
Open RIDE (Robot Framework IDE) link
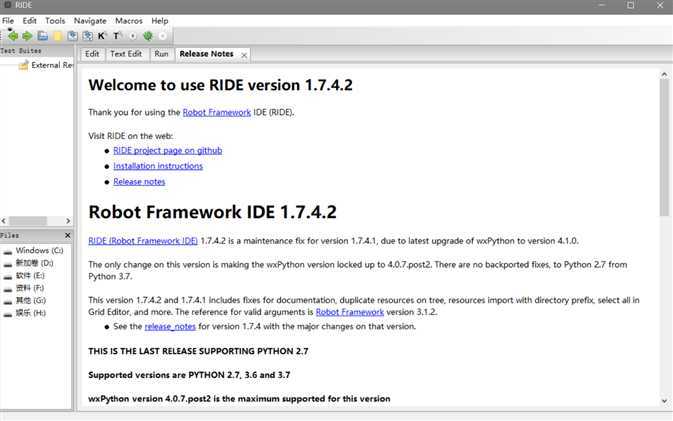(x=143, y=241)
